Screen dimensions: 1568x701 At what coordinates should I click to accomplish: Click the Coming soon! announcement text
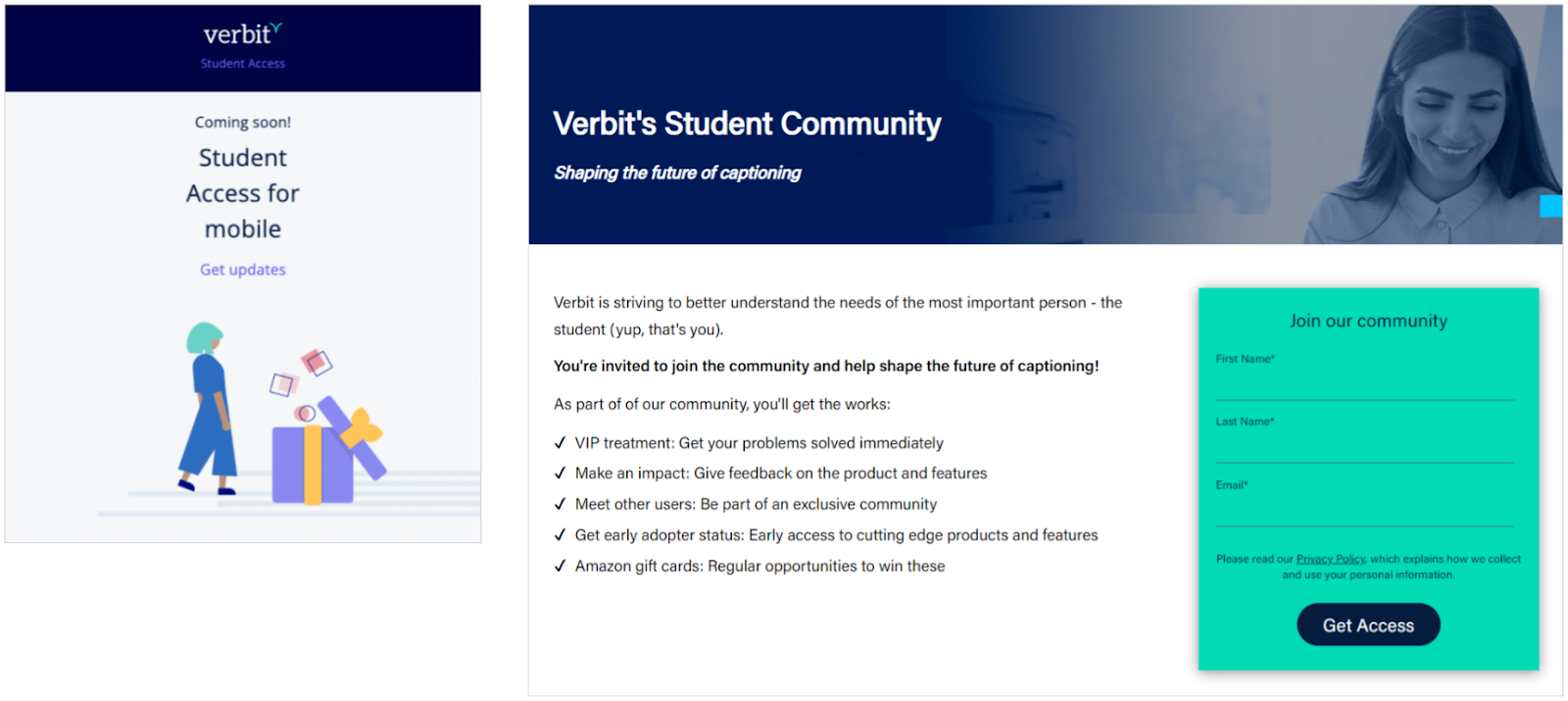tap(242, 122)
